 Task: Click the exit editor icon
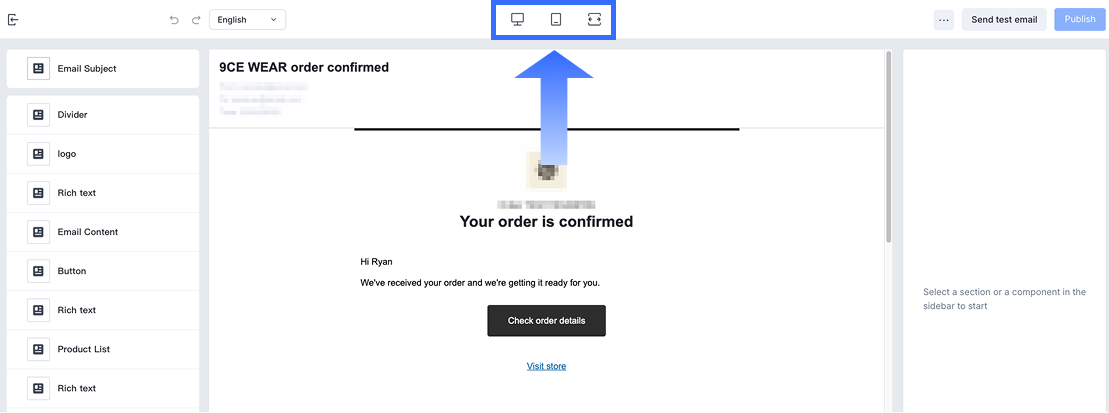point(13,19)
